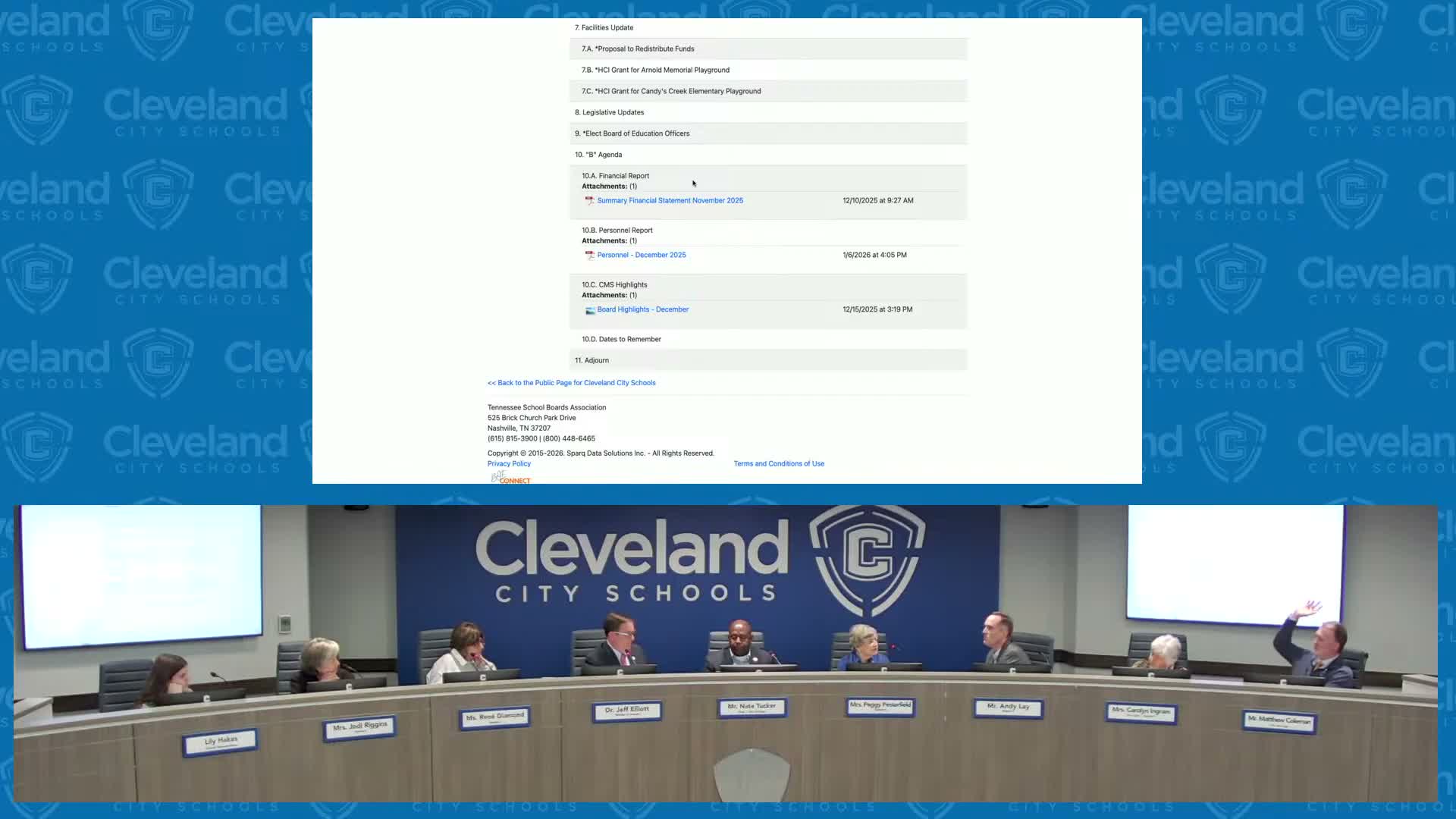Click PDF icon next to Personnel December 2025

pyautogui.click(x=589, y=256)
